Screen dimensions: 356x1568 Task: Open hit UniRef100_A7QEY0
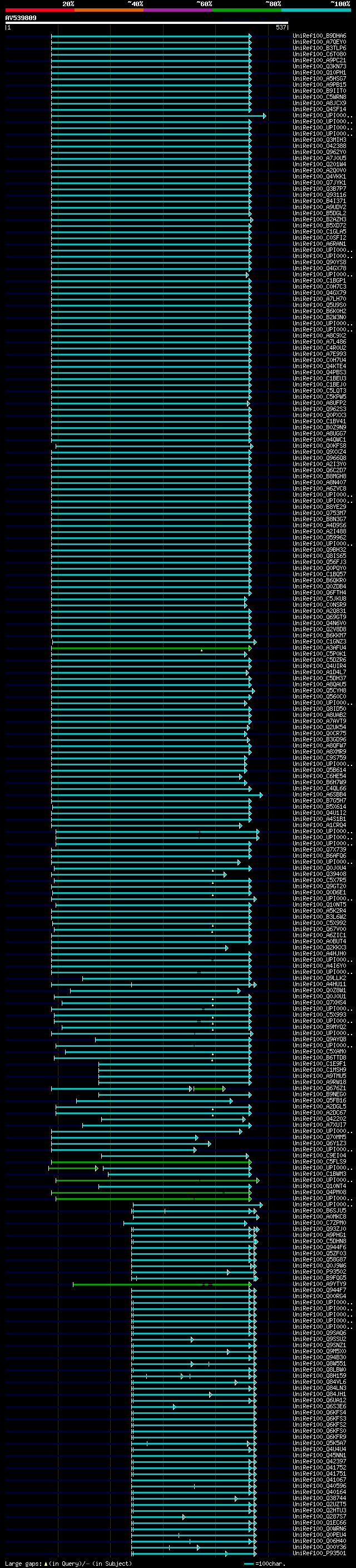pos(319,42)
